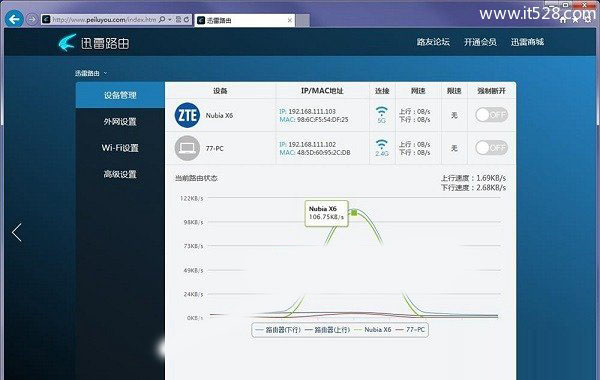Click the green data point on chart
The image size is (600, 380).
click(x=354, y=212)
